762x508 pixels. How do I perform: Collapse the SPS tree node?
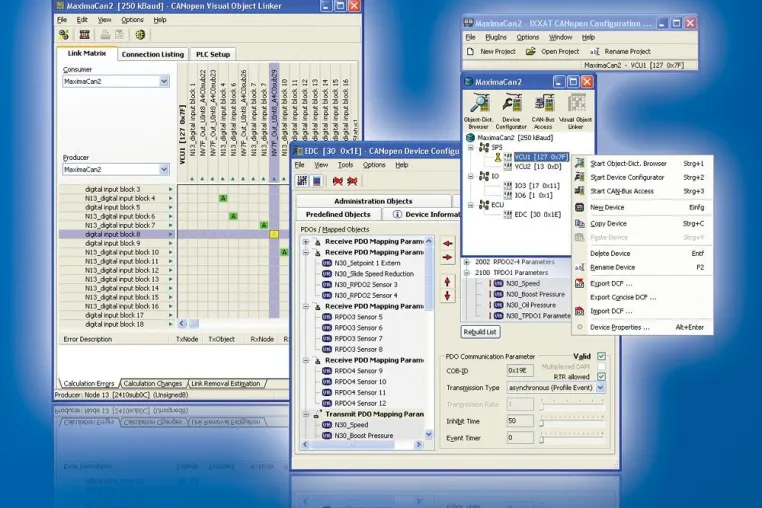coord(470,147)
